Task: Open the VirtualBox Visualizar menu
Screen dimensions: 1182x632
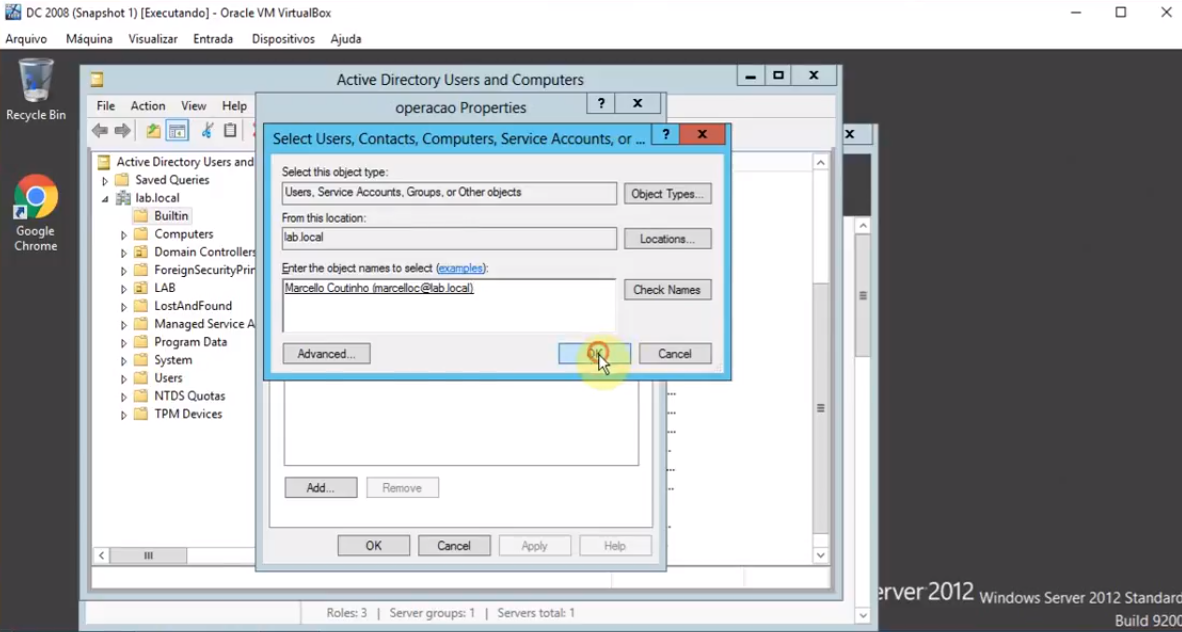Action: pos(153,38)
